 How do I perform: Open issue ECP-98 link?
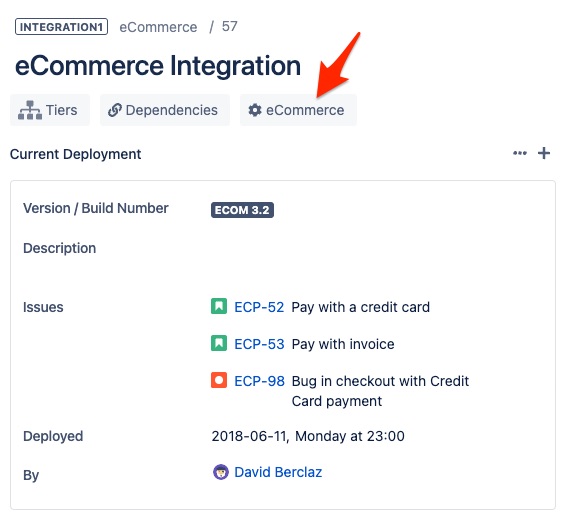[259, 381]
